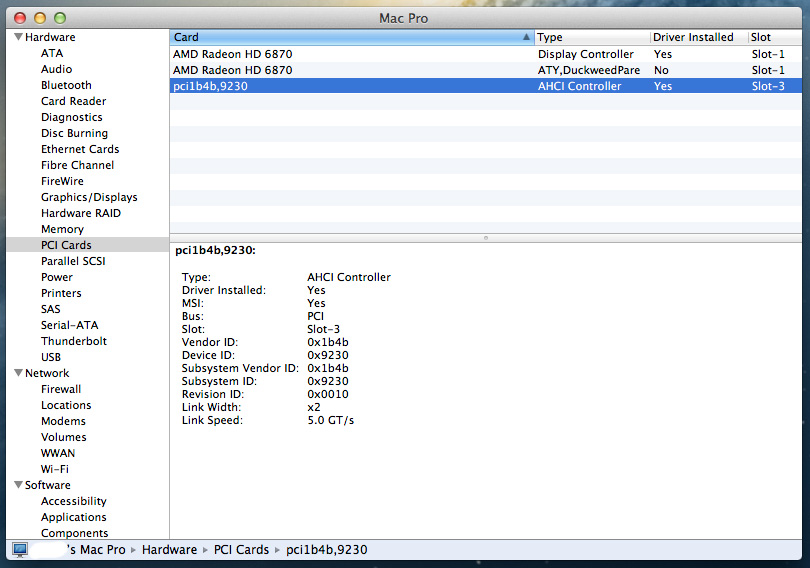Open Locations under Network
This screenshot has height=568, width=810.
(x=66, y=405)
